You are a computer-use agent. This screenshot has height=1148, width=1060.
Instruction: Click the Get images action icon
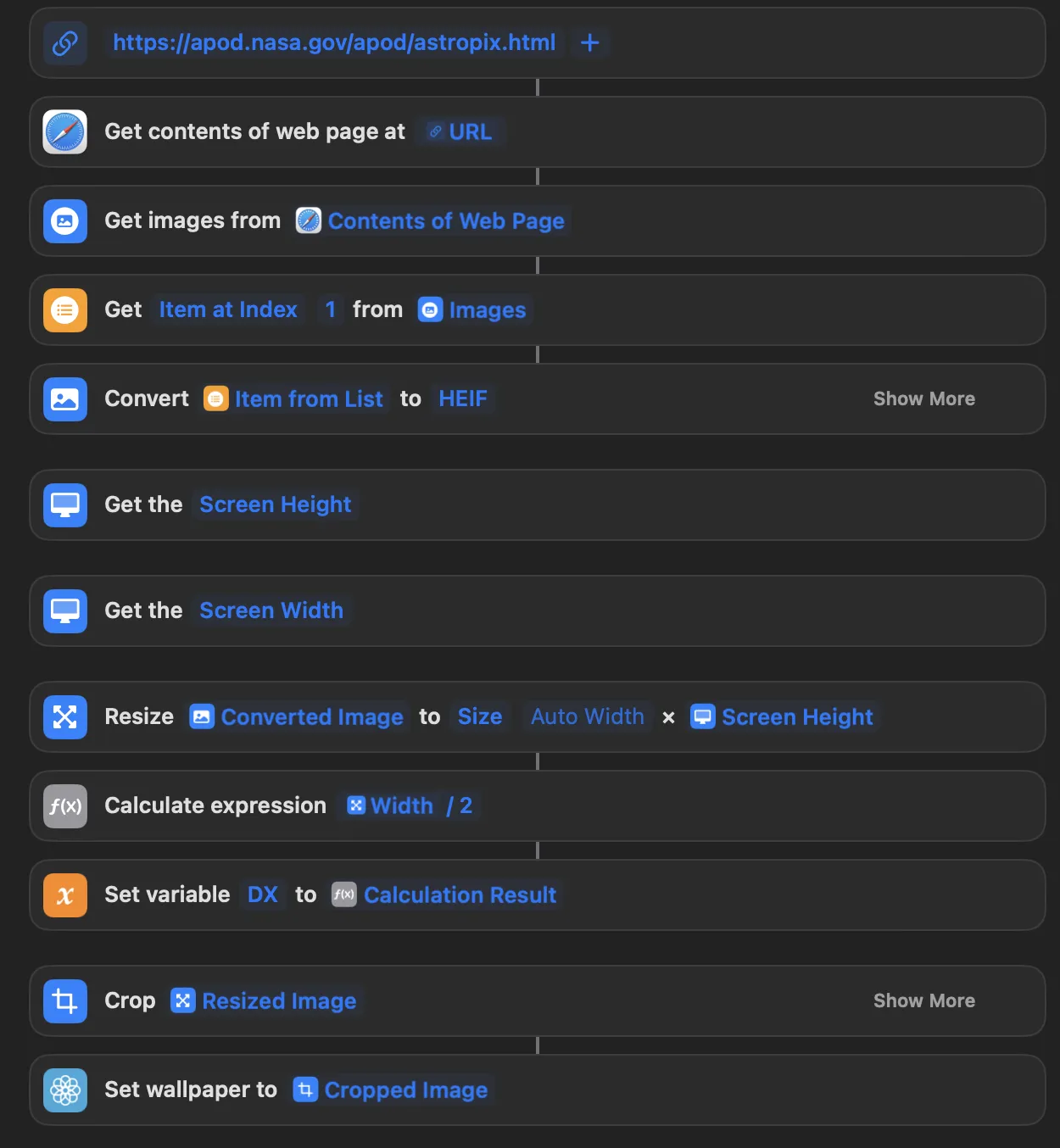65,221
